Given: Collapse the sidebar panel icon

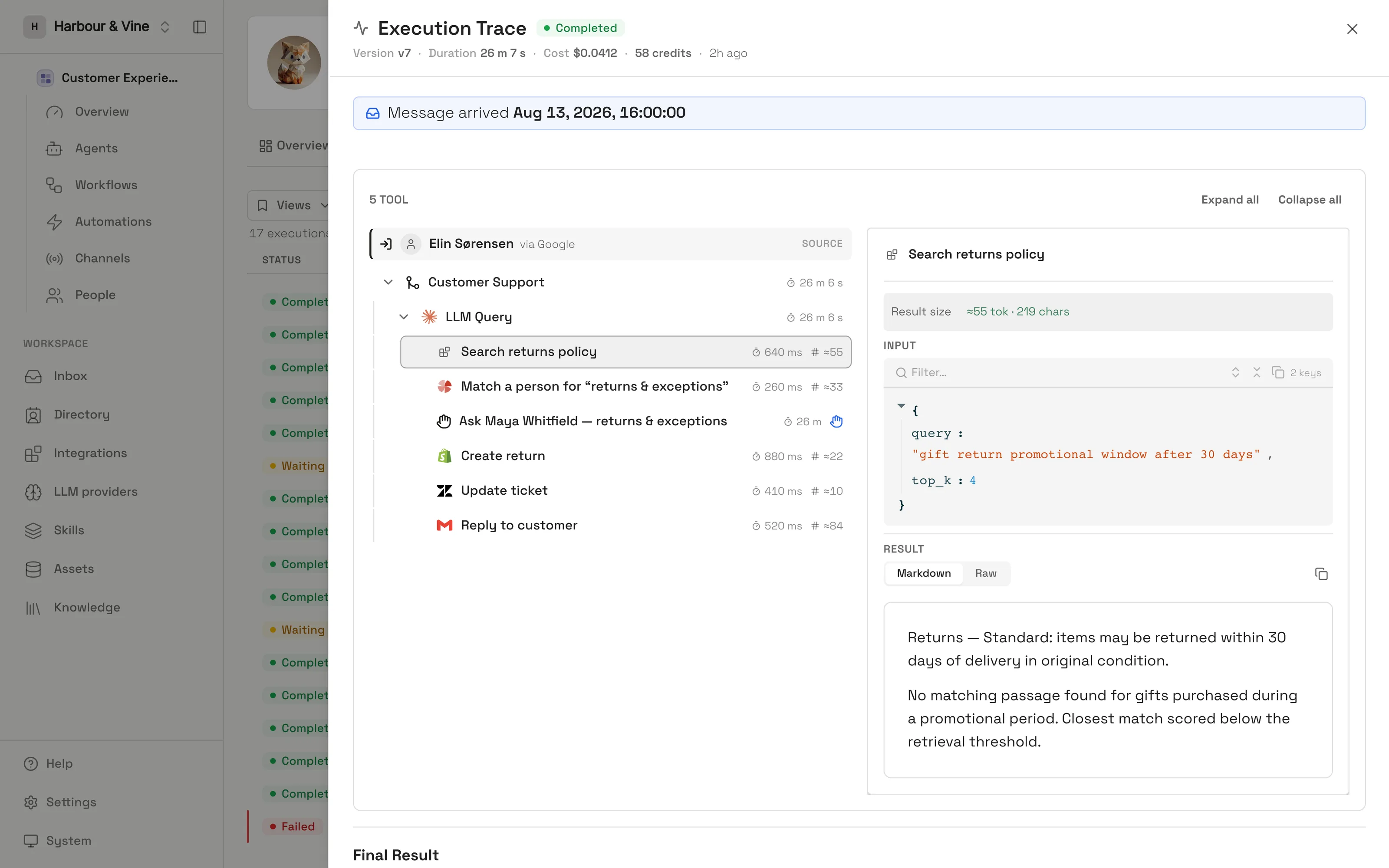Looking at the screenshot, I should [x=199, y=27].
